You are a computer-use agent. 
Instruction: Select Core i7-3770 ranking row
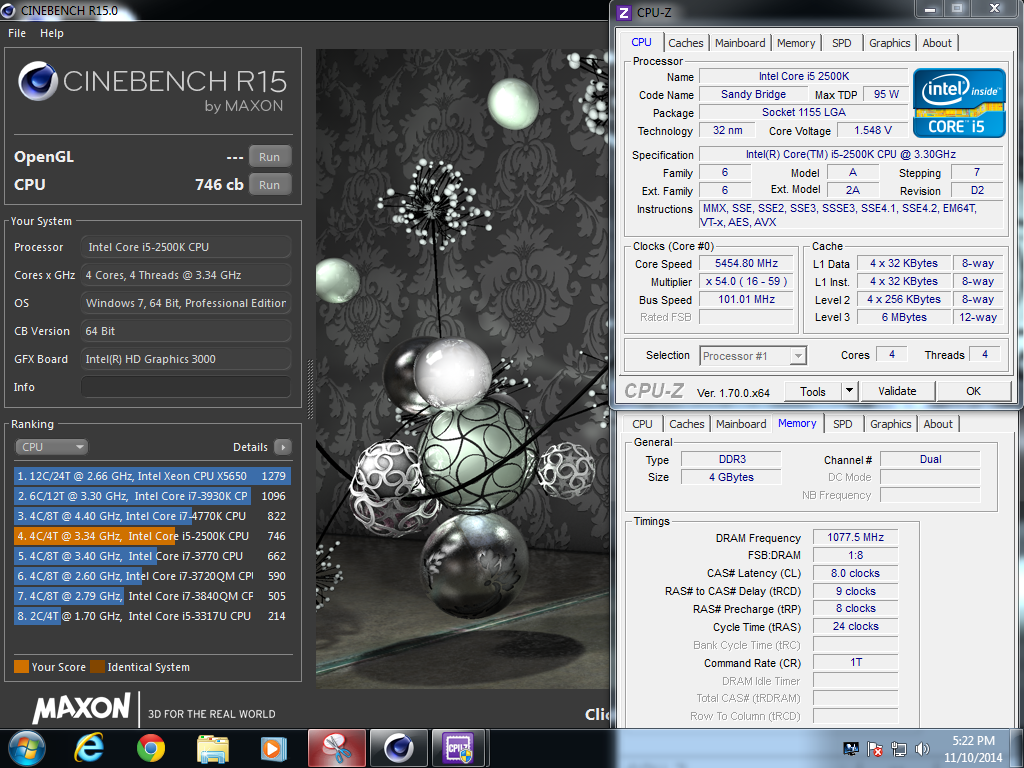(x=152, y=556)
